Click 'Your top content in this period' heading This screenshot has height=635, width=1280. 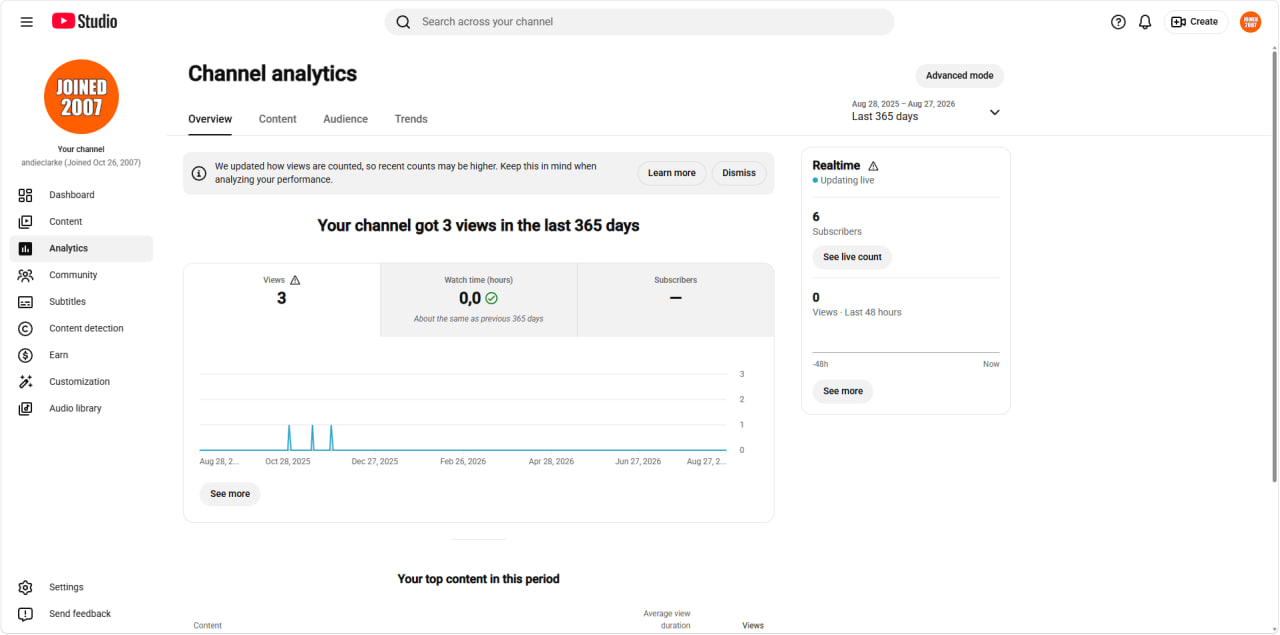[478, 579]
